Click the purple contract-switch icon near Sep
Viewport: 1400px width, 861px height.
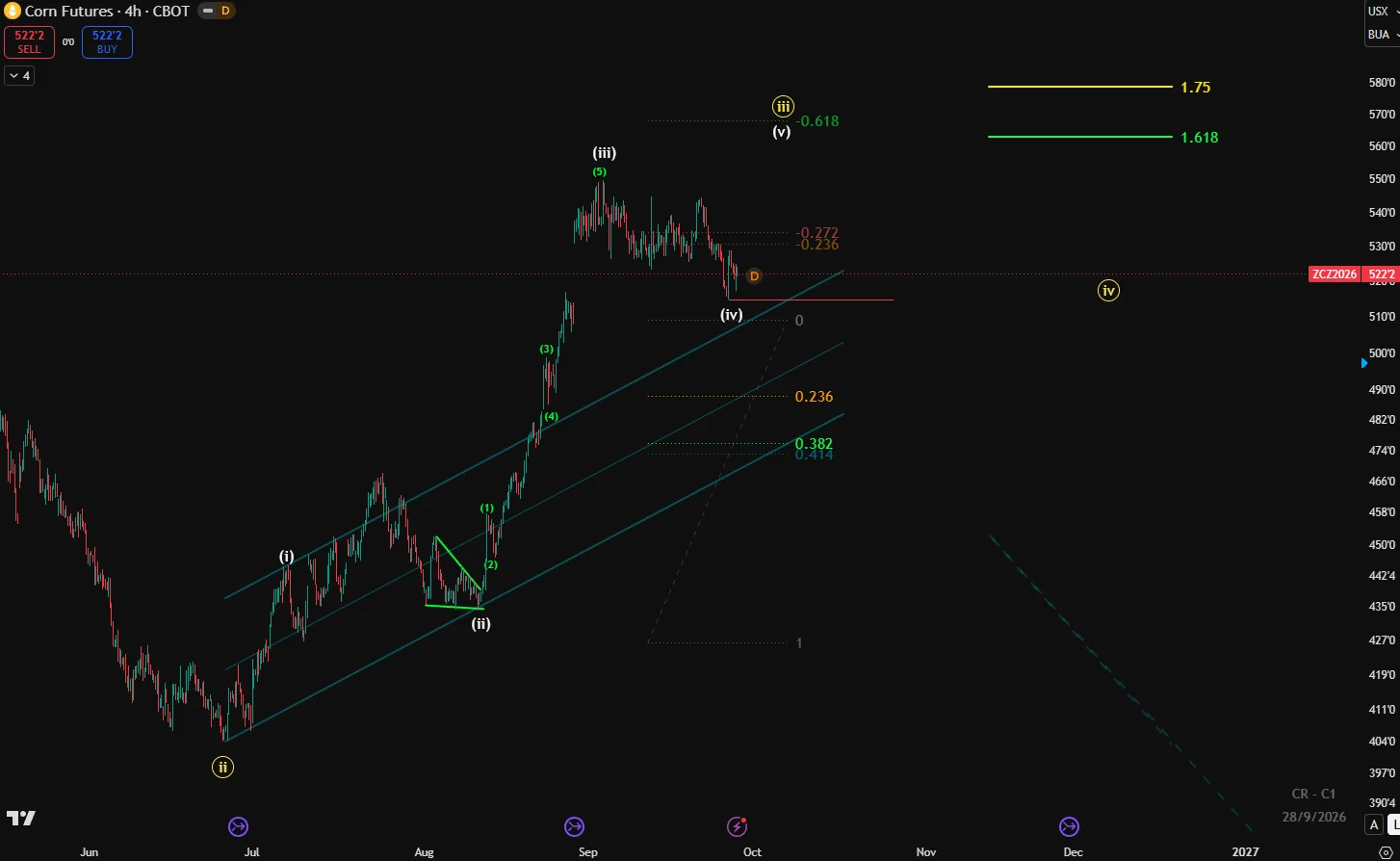coord(574,826)
